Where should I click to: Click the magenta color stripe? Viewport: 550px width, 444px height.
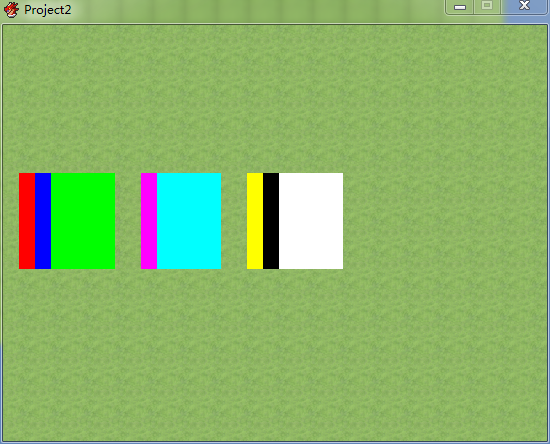149,221
